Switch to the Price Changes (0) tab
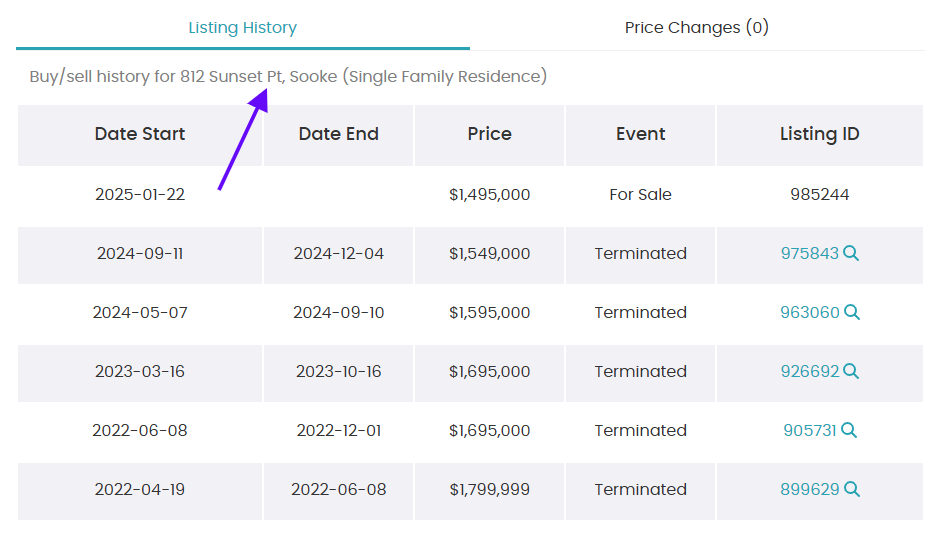 pyautogui.click(x=696, y=28)
